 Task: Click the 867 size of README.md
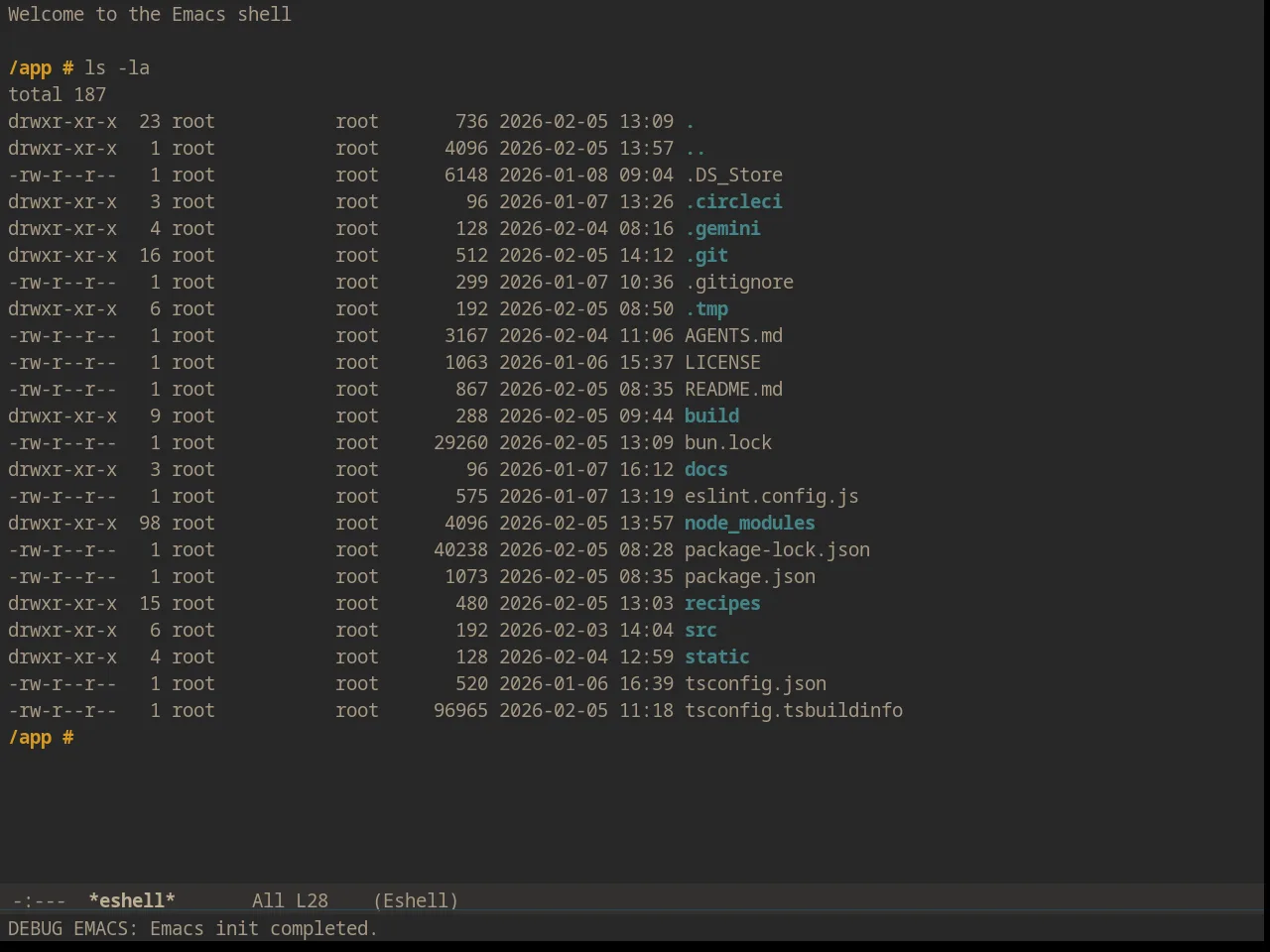[471, 389]
